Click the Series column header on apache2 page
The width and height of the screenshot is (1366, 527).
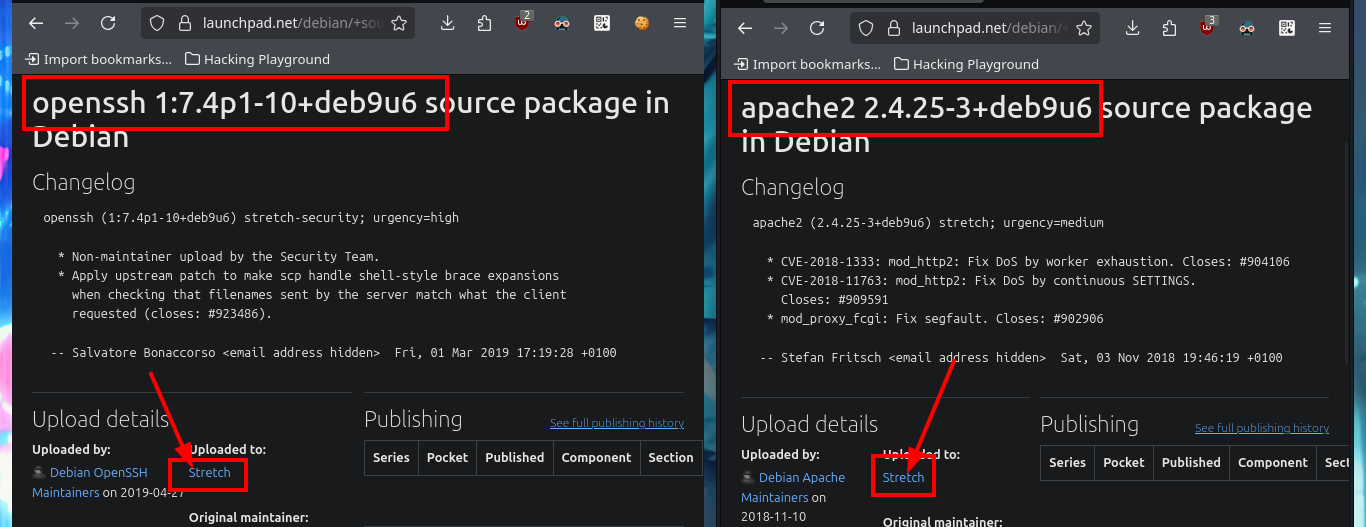pyautogui.click(x=1067, y=462)
